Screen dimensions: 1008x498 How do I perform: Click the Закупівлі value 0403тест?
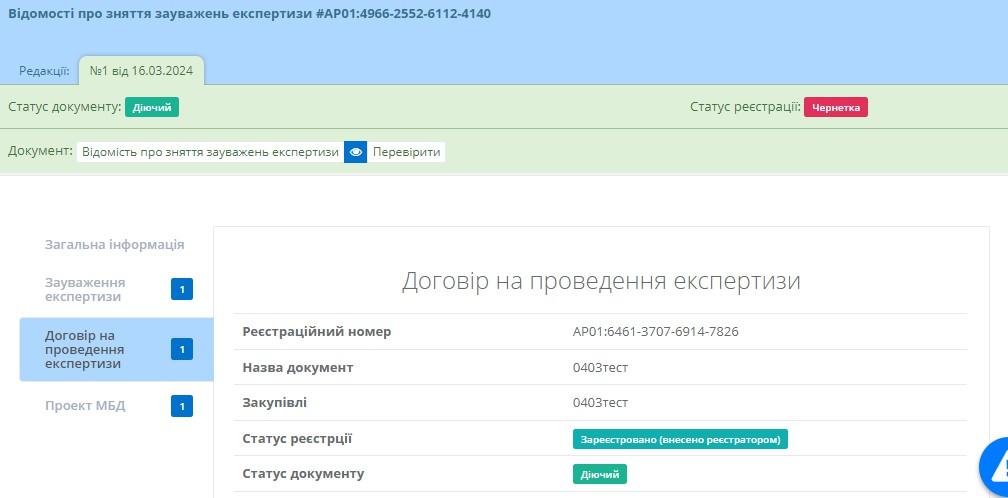tap(600, 402)
